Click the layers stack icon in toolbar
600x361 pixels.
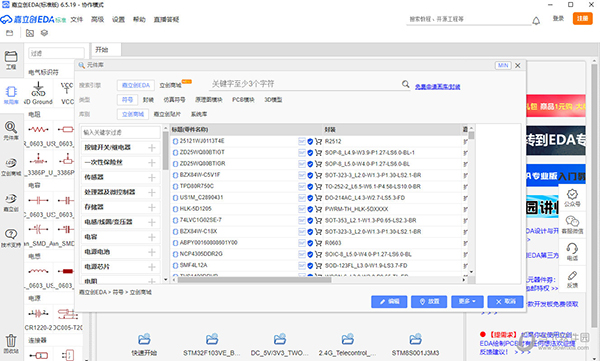44,33
